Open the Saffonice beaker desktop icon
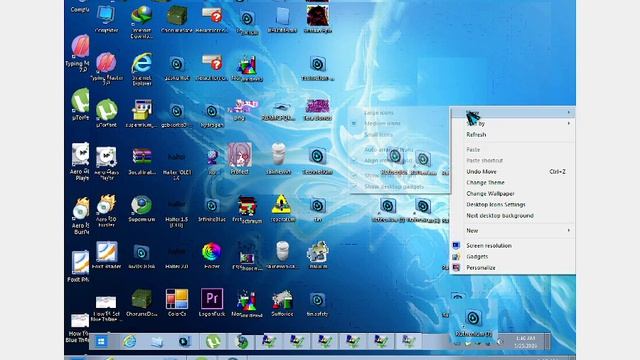Viewport: 640px width, 360px height. 282,302
